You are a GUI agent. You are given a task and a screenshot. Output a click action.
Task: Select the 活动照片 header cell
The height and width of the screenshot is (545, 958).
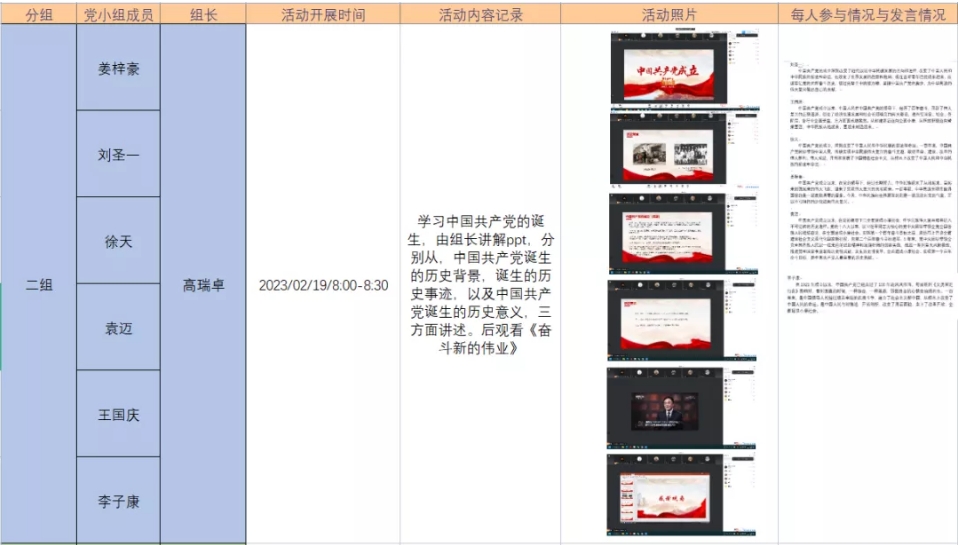(x=669, y=15)
